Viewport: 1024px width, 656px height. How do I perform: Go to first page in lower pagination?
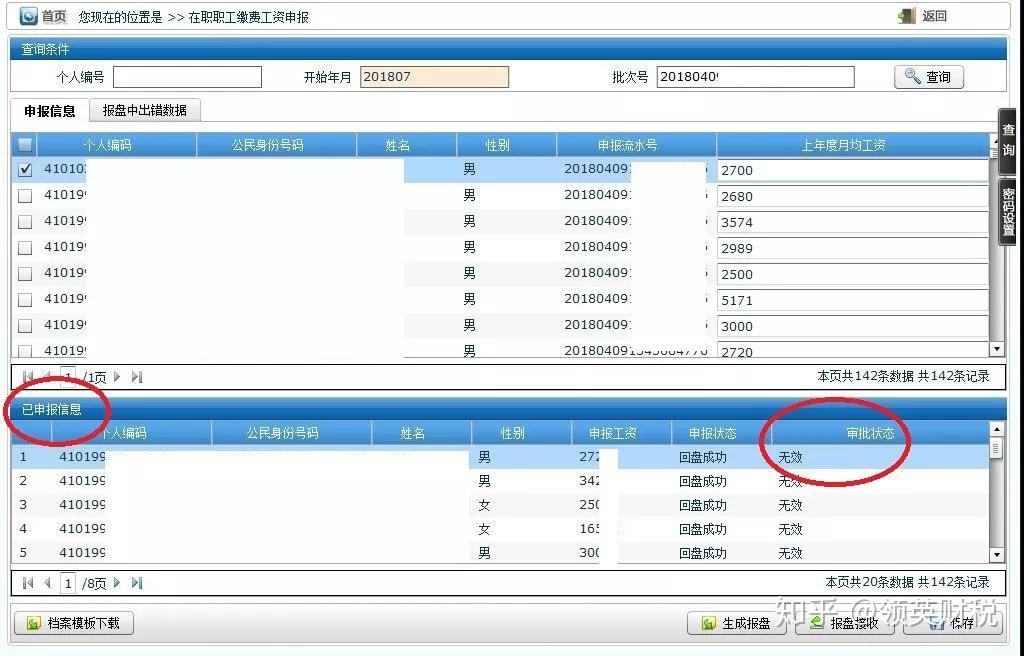click(27, 582)
